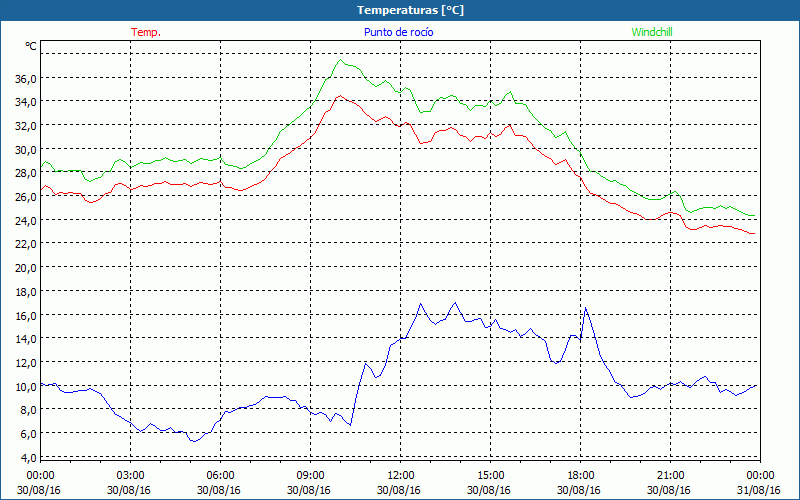Click the 09:00 time axis label
This screenshot has width=800, height=500.
pos(310,475)
